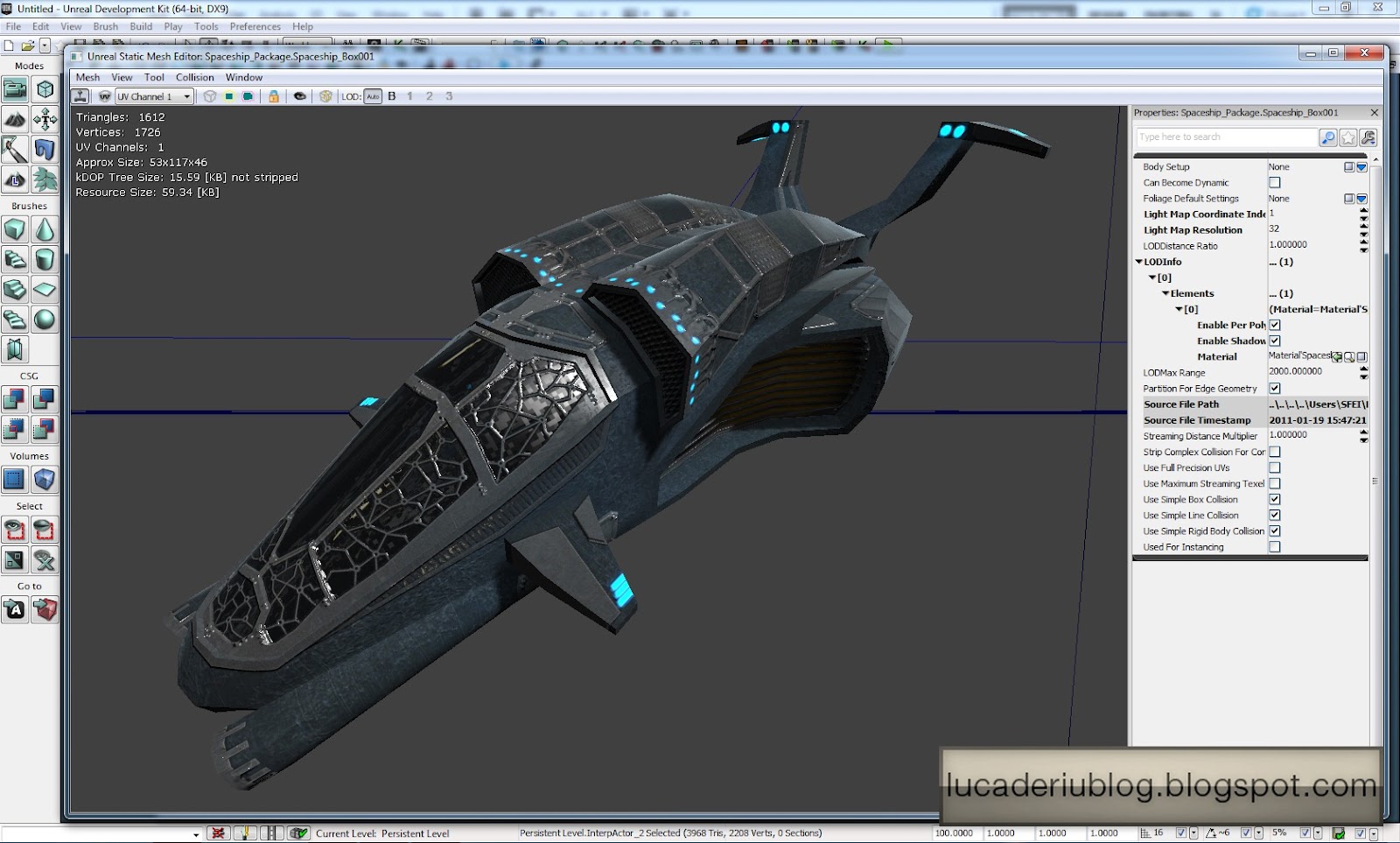Image resolution: width=1400 pixels, height=843 pixels.
Task: Choose the Linear Staircase brush
Action: click(x=15, y=289)
